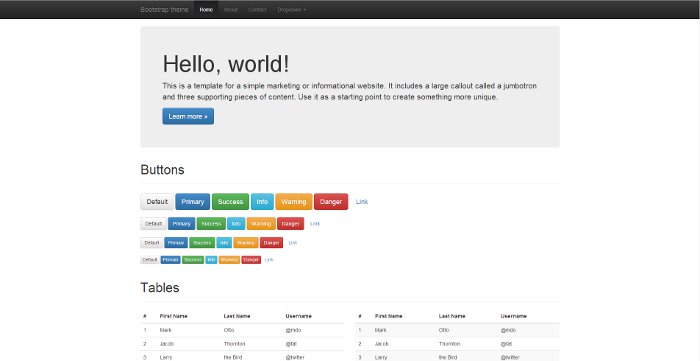
Task: Click the small Primary button
Action: pos(176,243)
